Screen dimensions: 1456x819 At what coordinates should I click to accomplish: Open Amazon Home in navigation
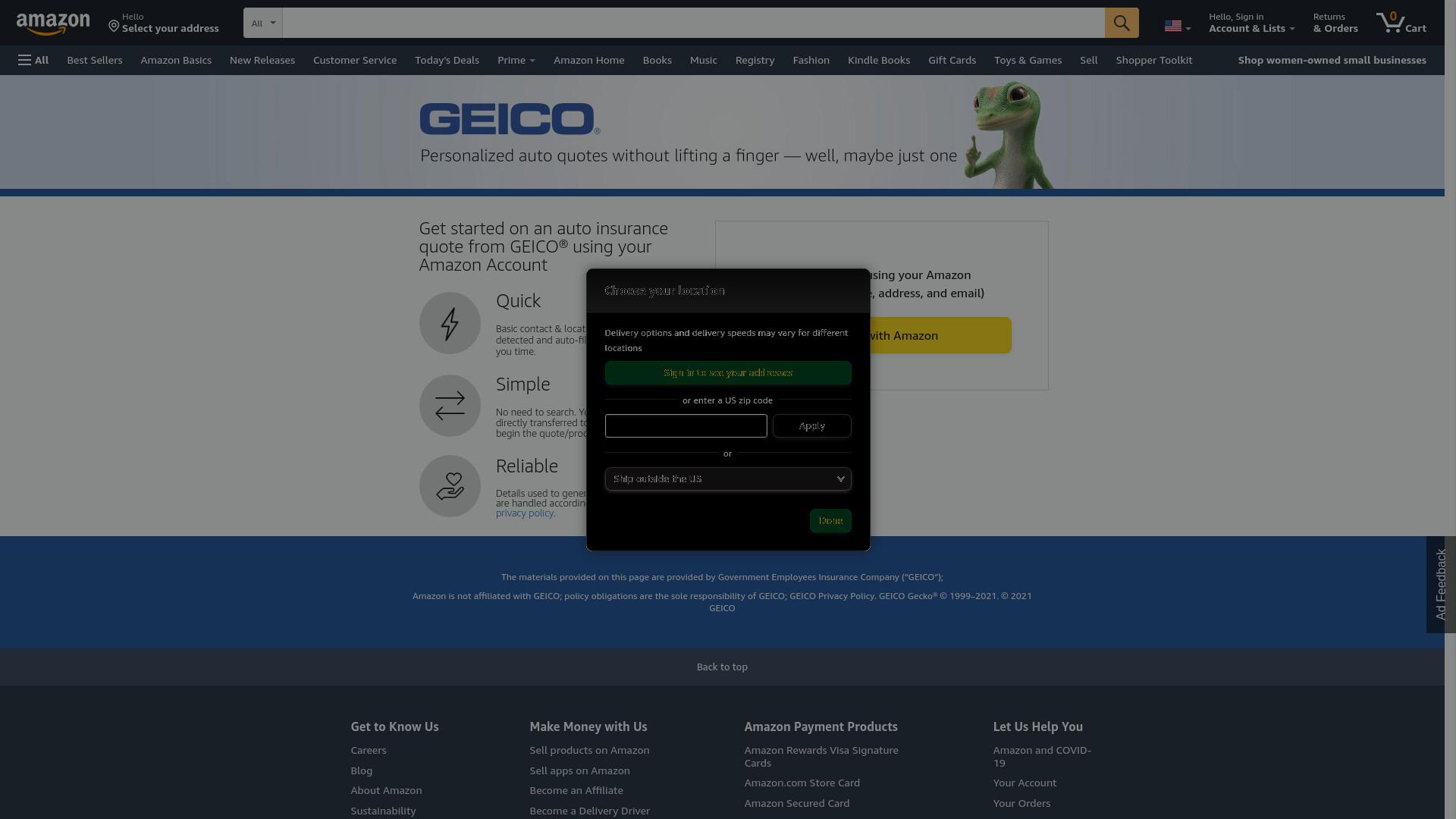tap(589, 60)
